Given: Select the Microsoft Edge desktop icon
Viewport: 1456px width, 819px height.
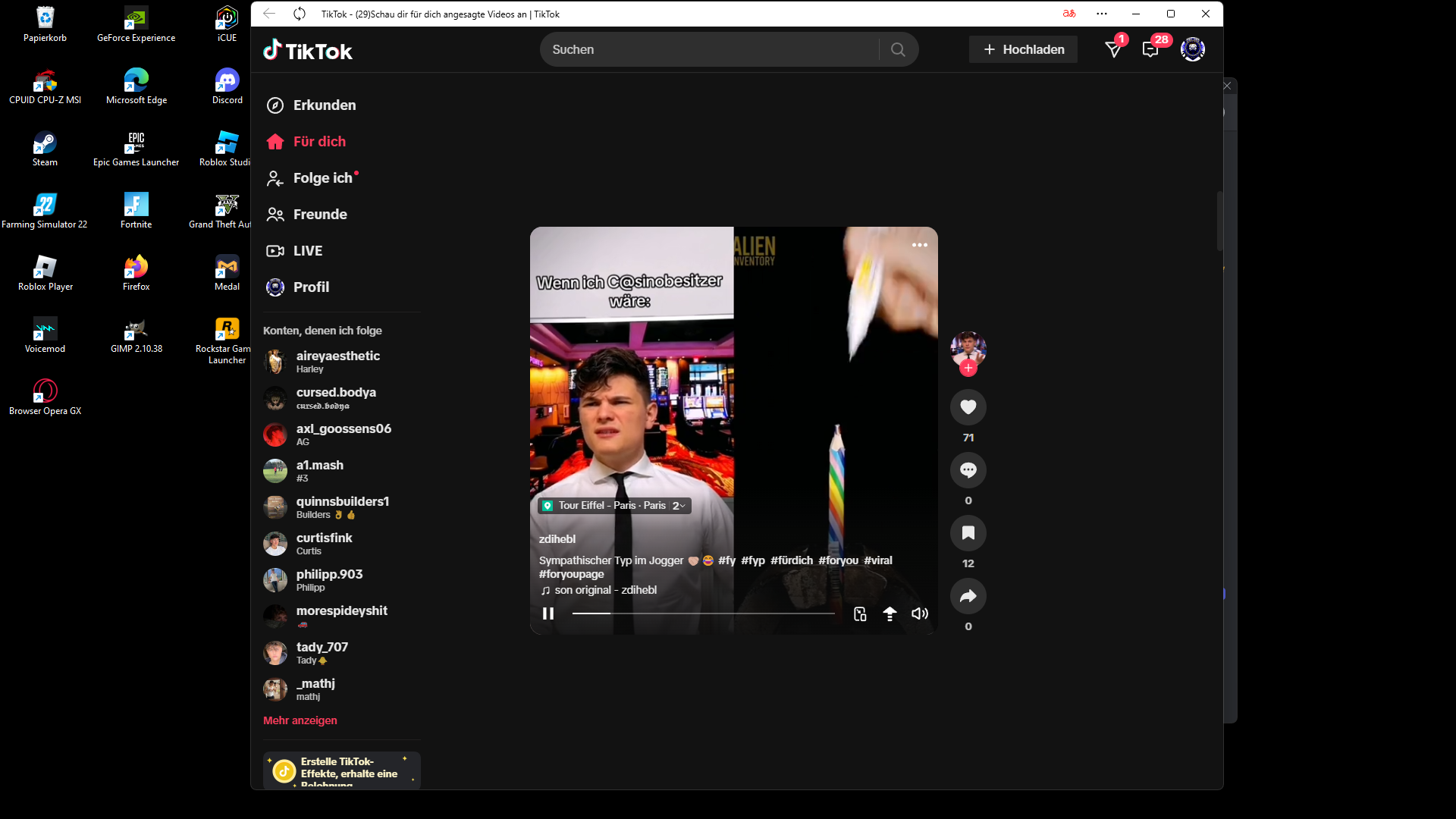Looking at the screenshot, I should coord(136,86).
